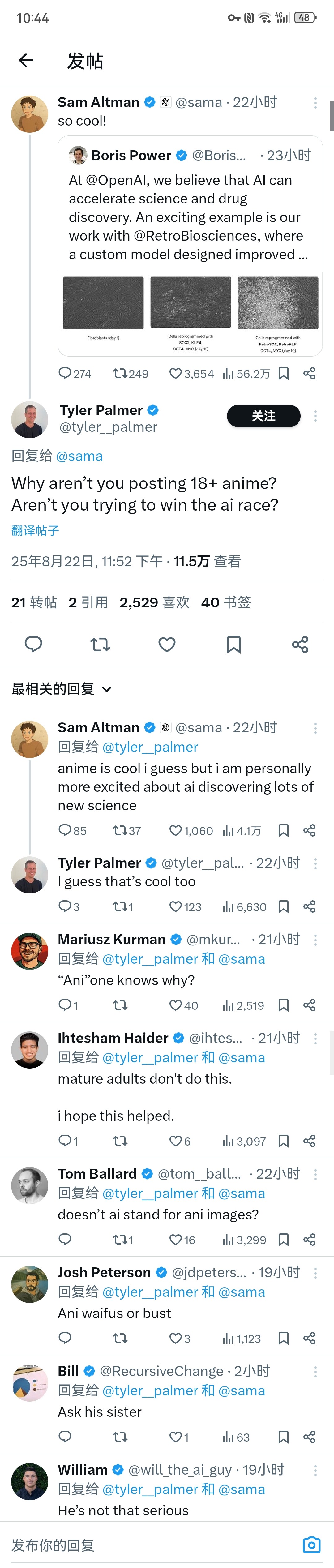Follow Tyler Palmer with 关注 button
The width and height of the screenshot is (334, 1568).
coord(263,416)
